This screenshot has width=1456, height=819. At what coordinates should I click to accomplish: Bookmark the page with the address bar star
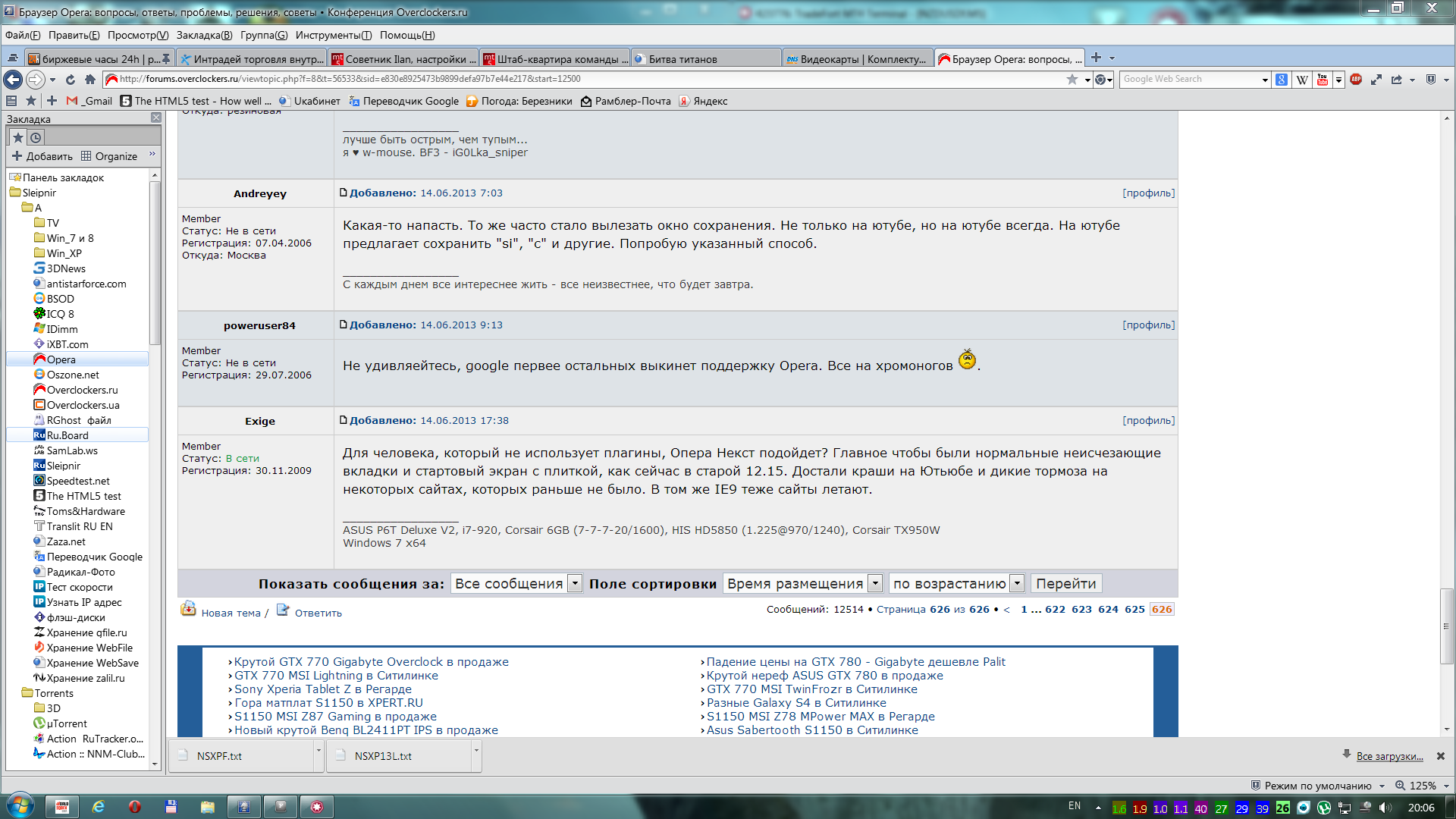coord(1072,79)
